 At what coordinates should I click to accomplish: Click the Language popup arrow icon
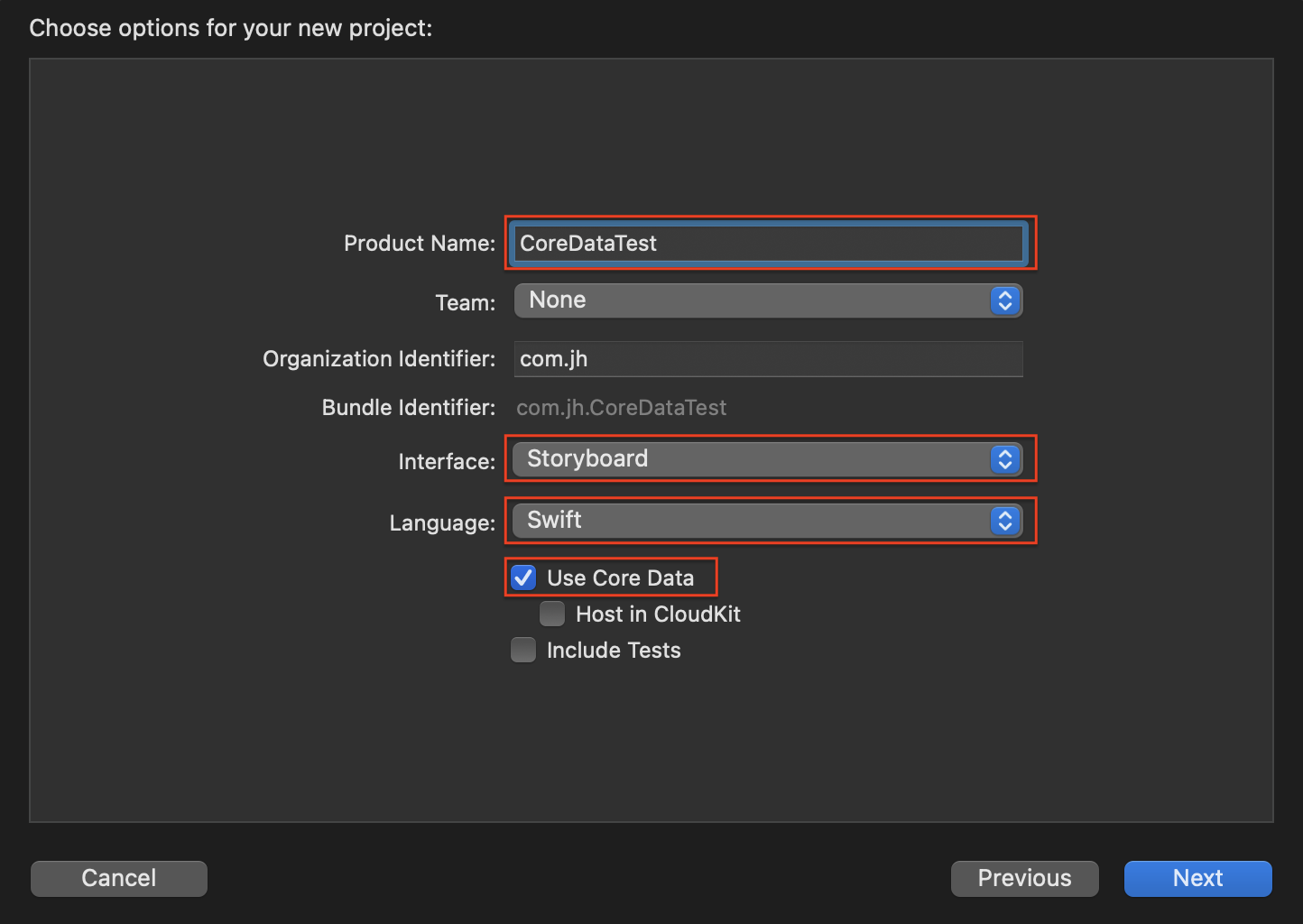(1004, 521)
